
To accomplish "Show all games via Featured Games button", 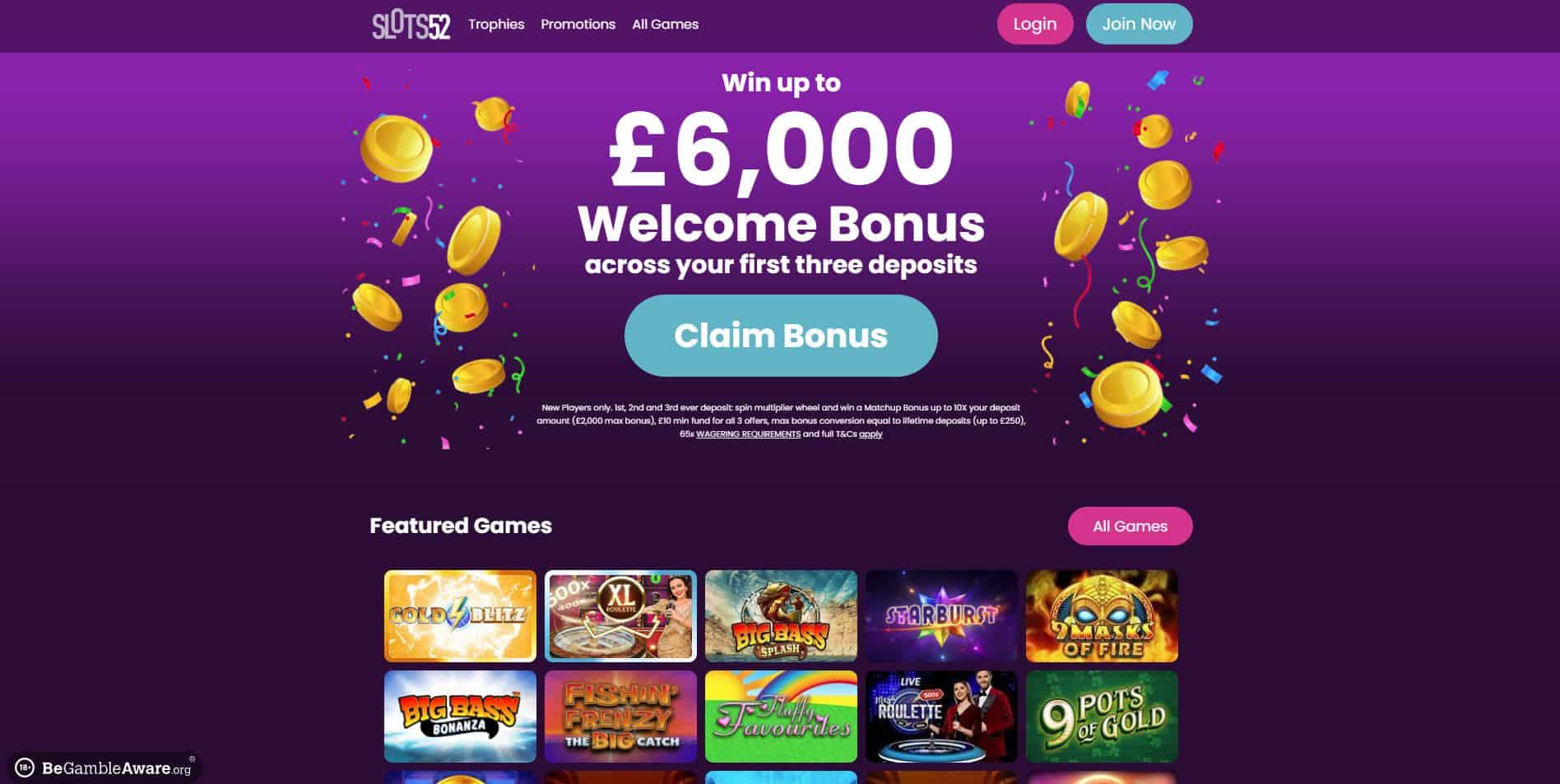I will point(1130,527).
